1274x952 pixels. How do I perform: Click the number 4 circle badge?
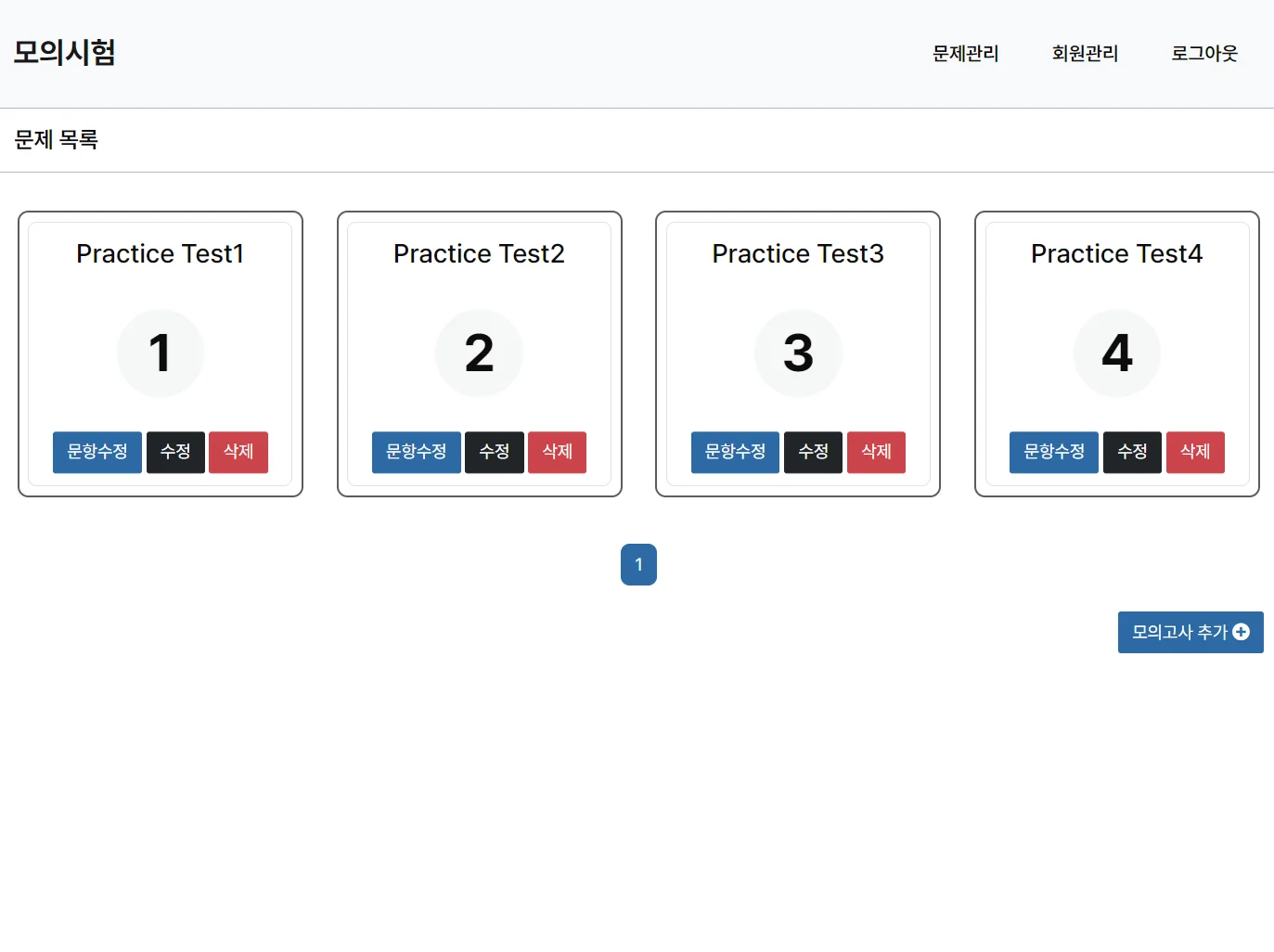point(1117,354)
